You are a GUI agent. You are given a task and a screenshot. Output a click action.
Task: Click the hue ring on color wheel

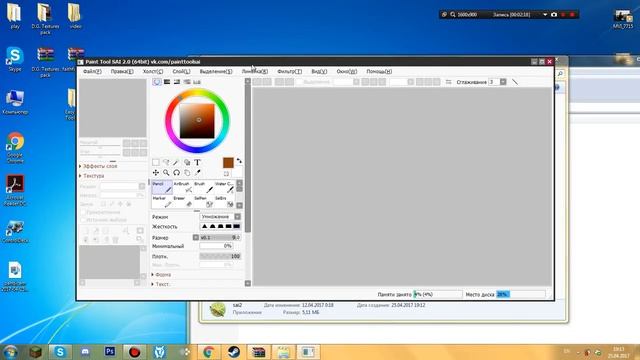pos(198,93)
